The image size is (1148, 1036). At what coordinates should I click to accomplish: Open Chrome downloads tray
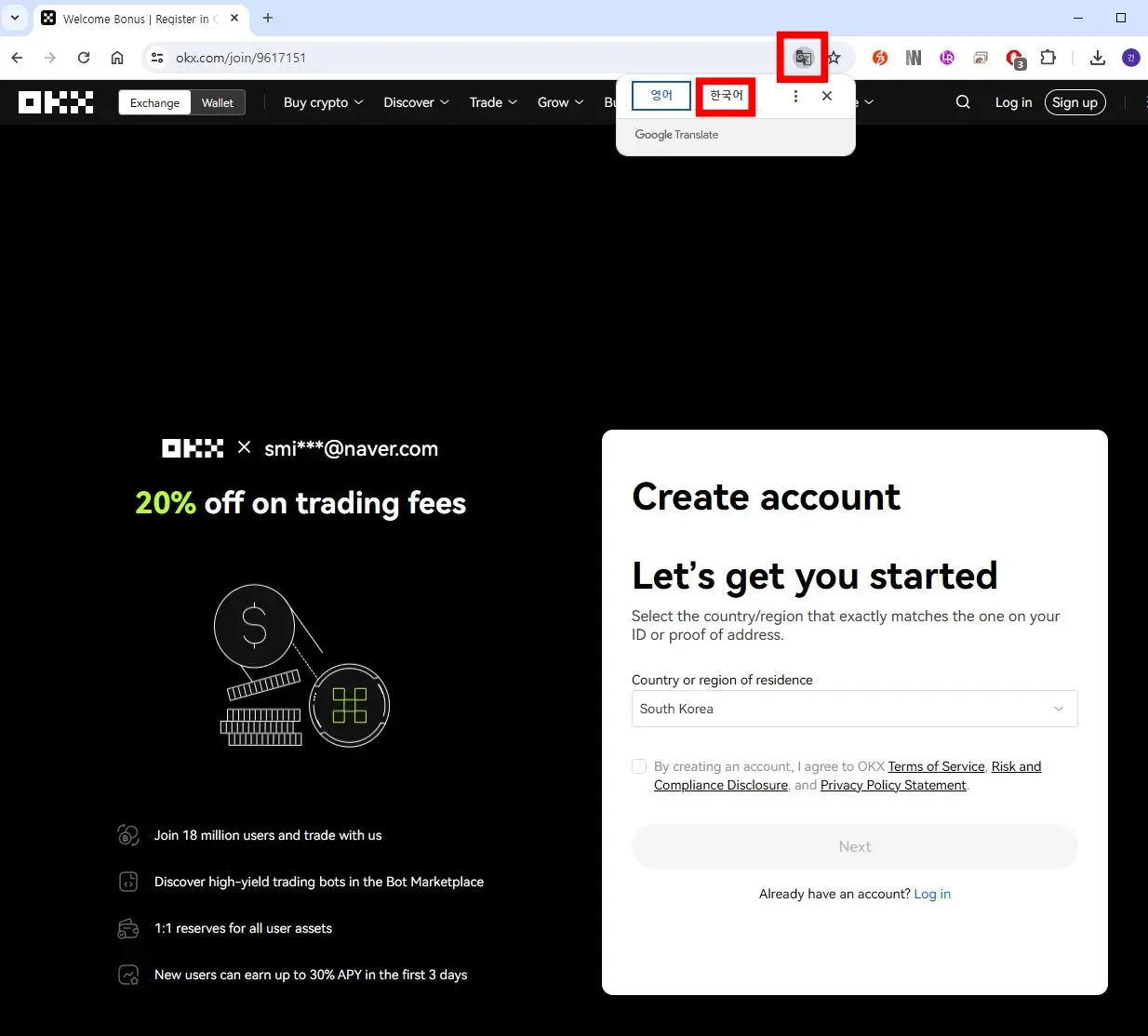point(1098,58)
